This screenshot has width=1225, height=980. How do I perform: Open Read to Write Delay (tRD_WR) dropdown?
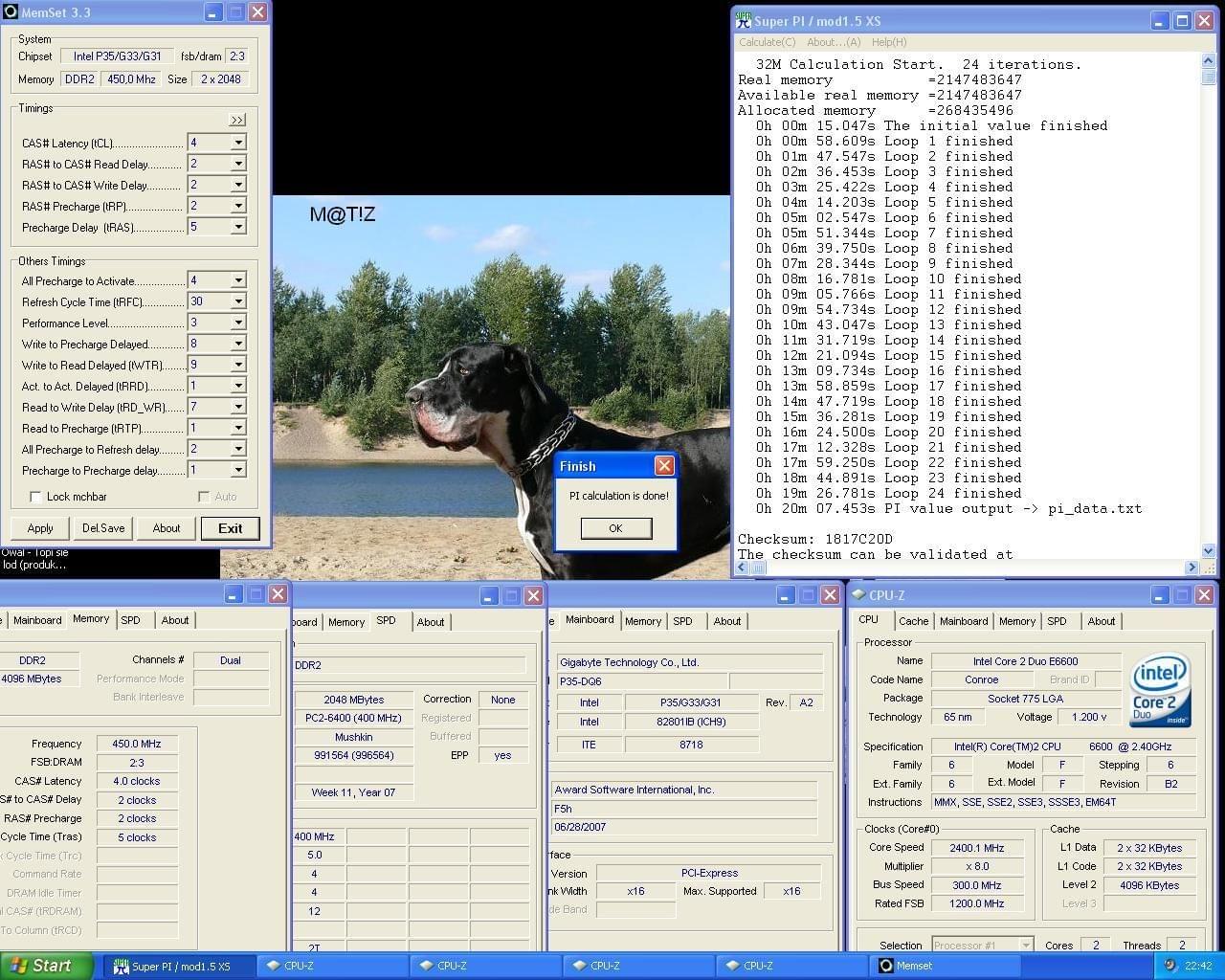(x=238, y=407)
